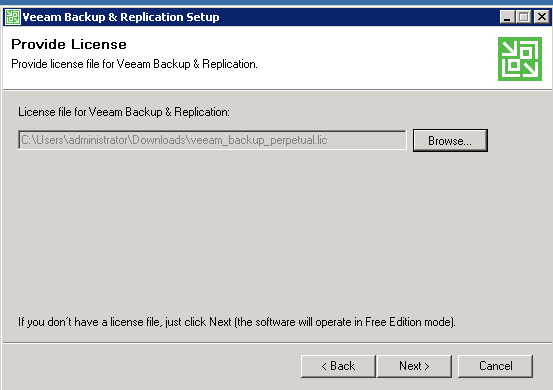Proceed by clicking Next >

click(x=414, y=366)
